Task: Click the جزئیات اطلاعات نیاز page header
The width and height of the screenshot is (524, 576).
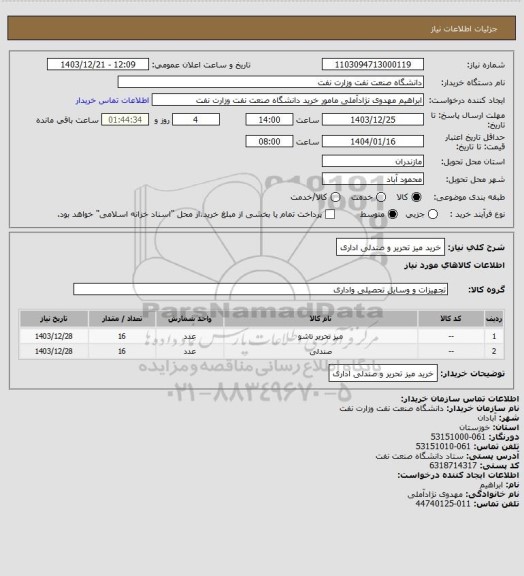Action: click(464, 29)
